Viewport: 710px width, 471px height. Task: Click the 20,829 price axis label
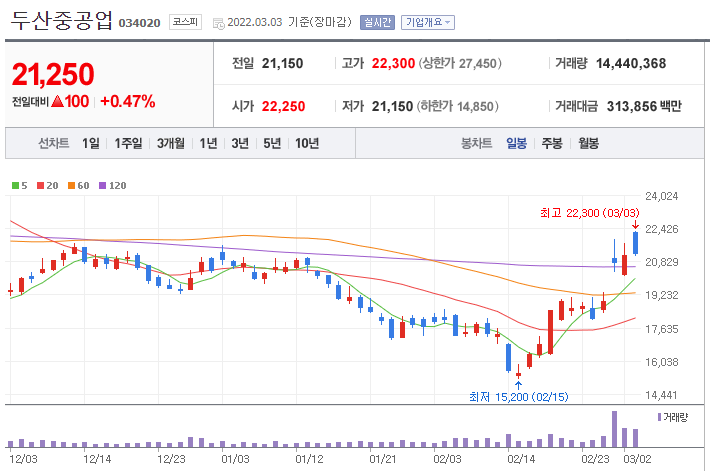pos(662,262)
